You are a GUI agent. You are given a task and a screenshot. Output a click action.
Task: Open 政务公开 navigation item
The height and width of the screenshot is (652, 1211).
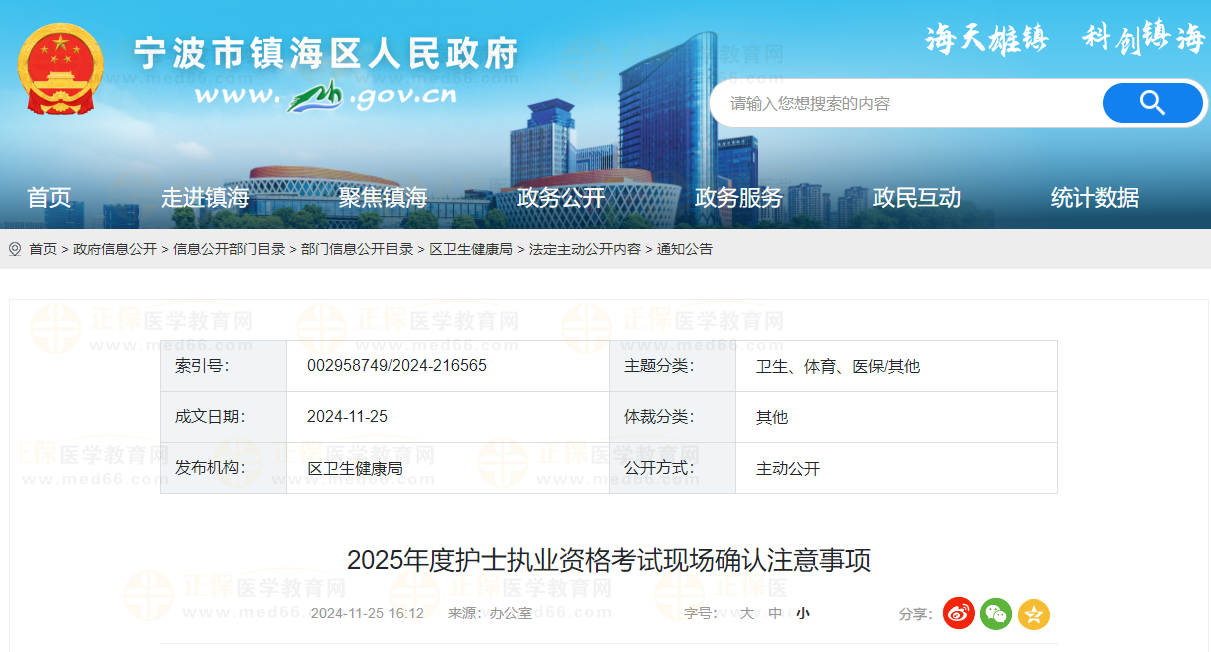click(561, 198)
